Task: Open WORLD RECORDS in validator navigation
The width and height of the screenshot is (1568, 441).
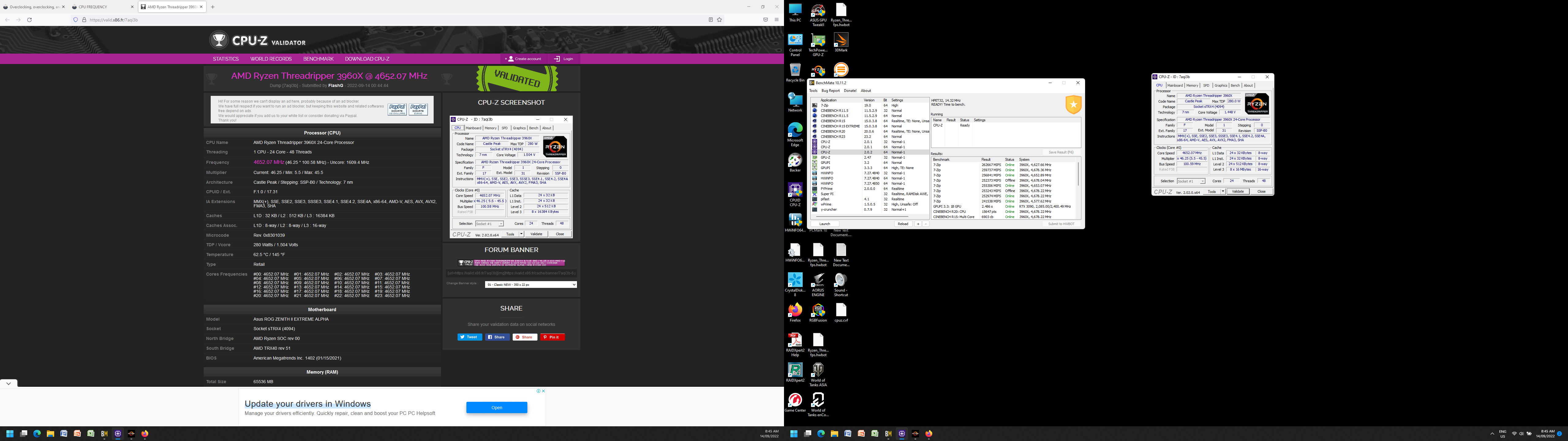Action: tap(271, 59)
